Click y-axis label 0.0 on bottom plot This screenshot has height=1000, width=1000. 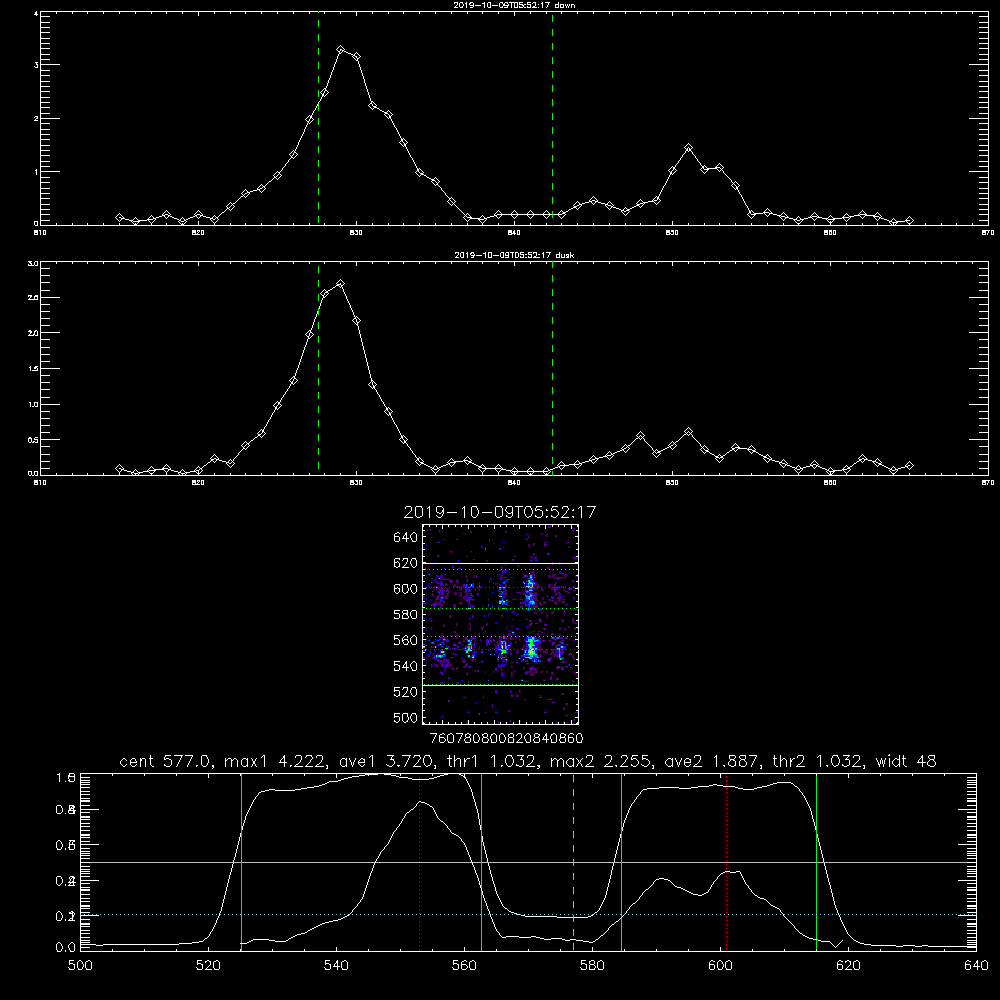(66, 948)
